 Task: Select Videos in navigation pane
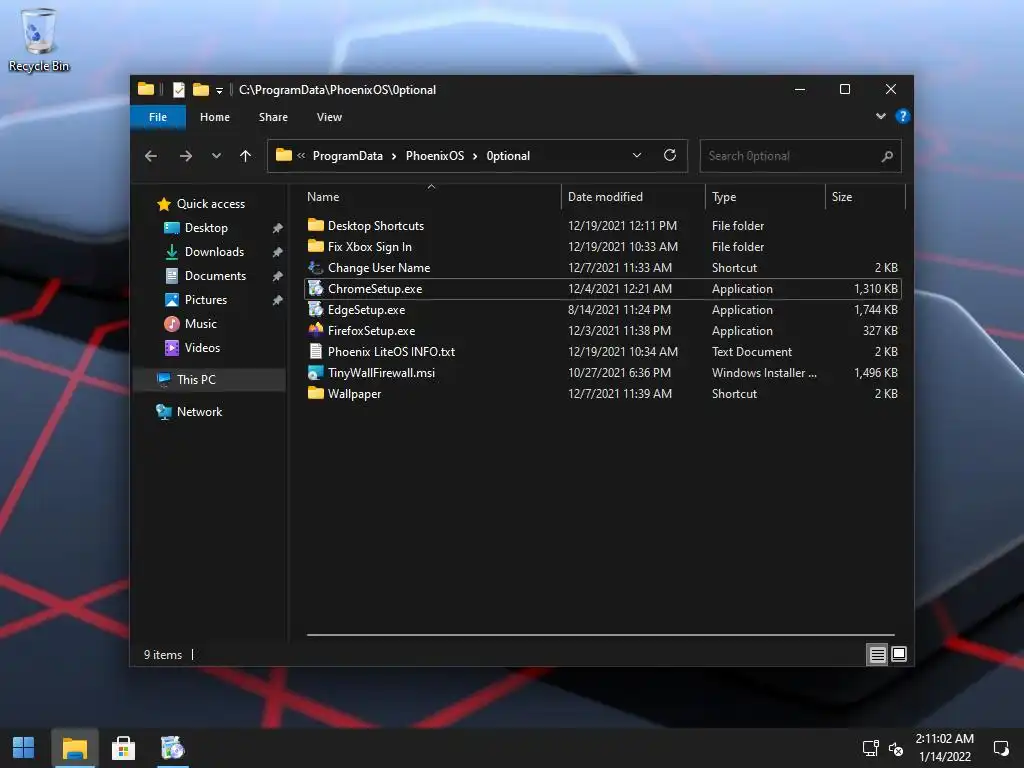(192, 347)
